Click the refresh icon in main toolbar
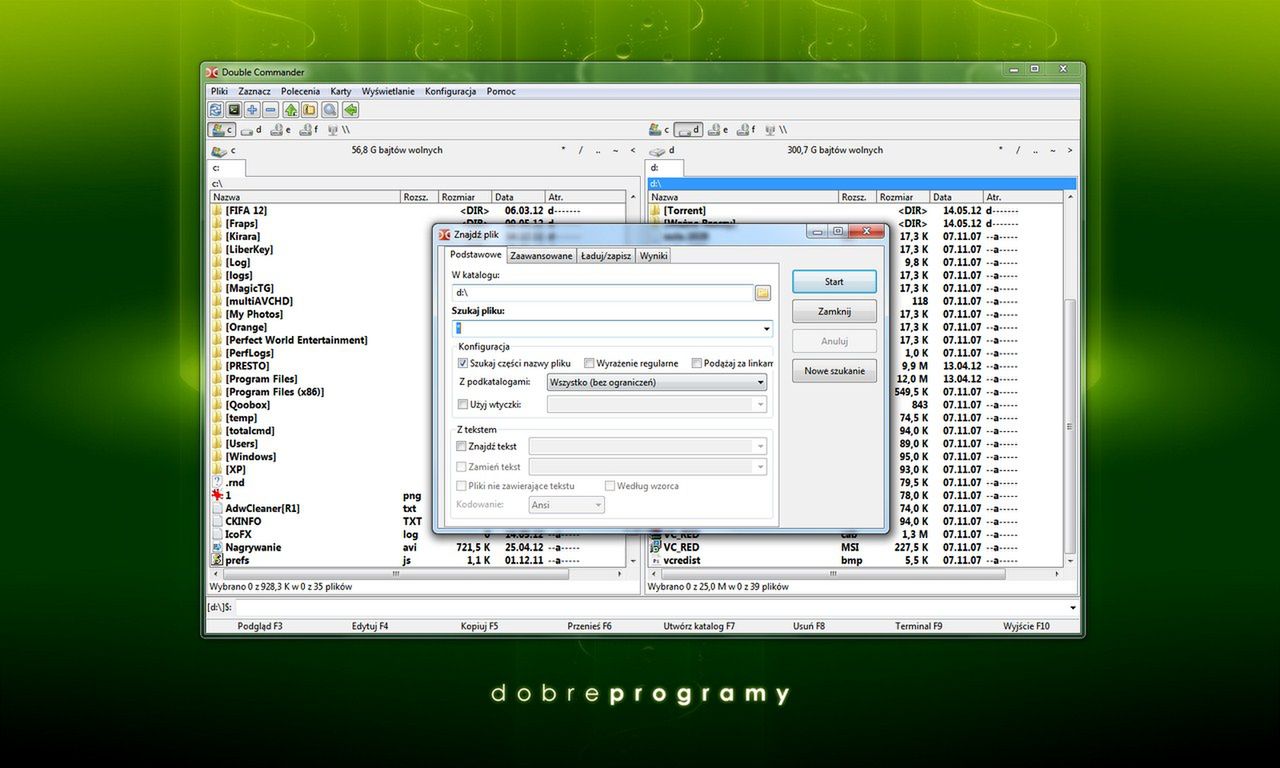The height and width of the screenshot is (768, 1280). 215,110
